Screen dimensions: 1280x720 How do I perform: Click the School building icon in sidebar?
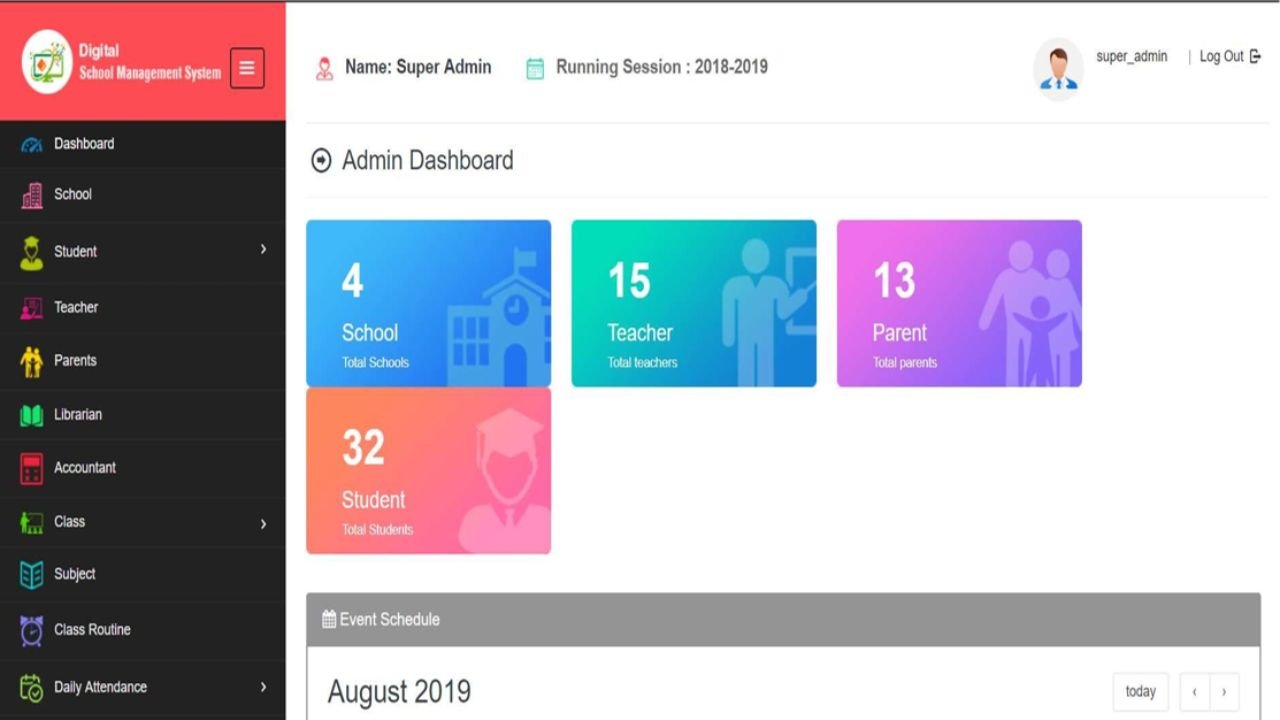point(31,196)
